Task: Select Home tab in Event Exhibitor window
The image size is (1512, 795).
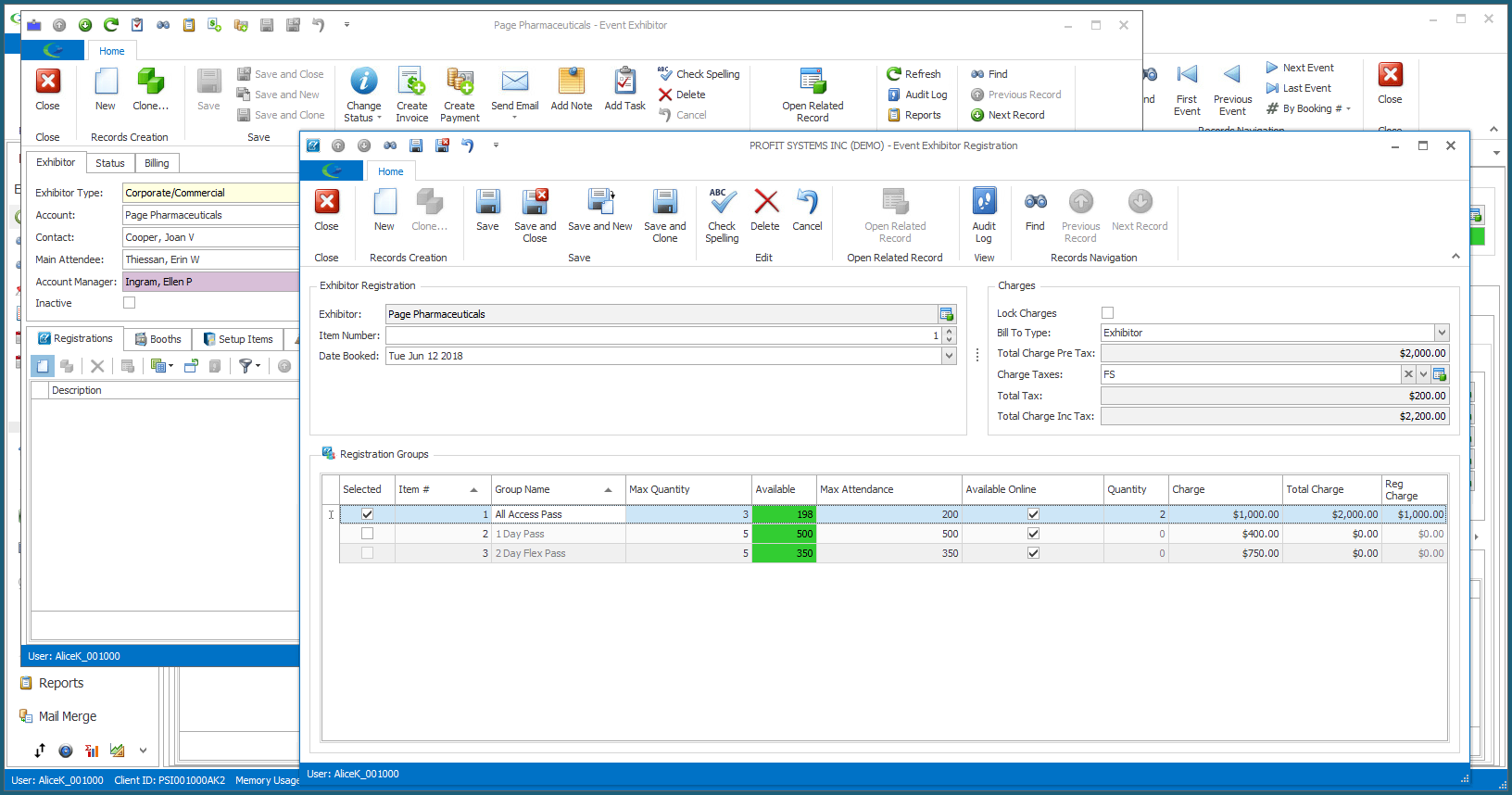Action: point(112,51)
